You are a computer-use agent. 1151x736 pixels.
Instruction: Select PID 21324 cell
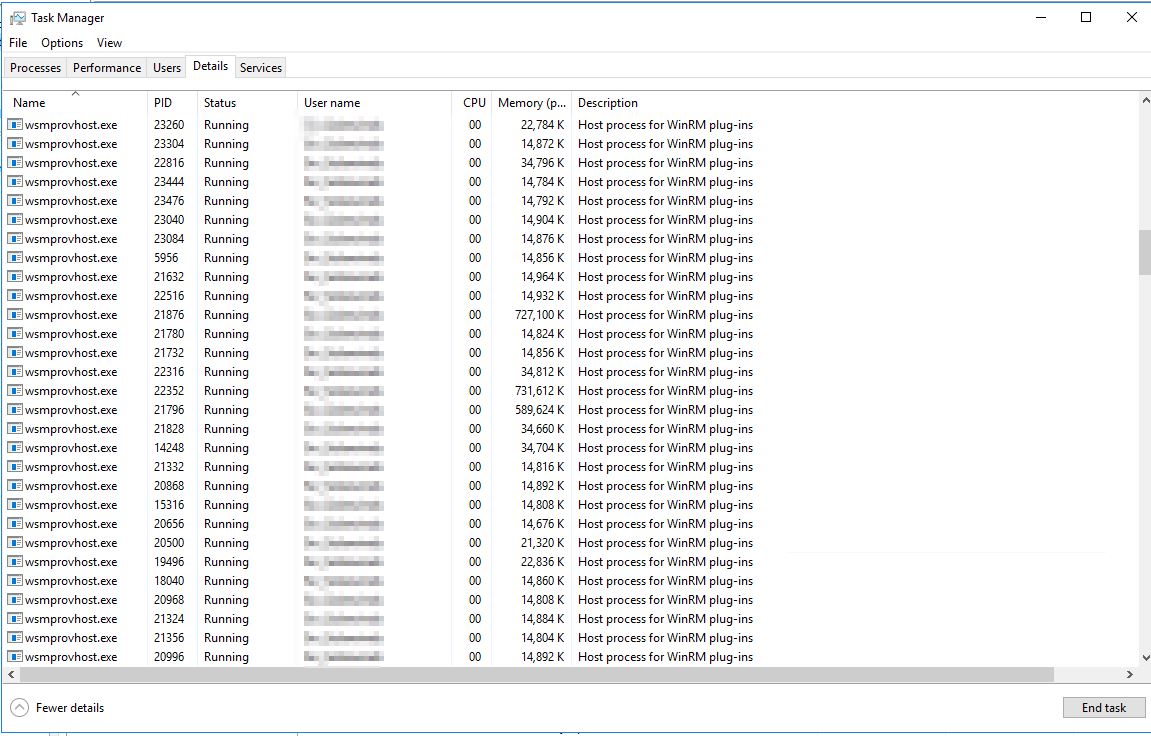[x=169, y=619]
